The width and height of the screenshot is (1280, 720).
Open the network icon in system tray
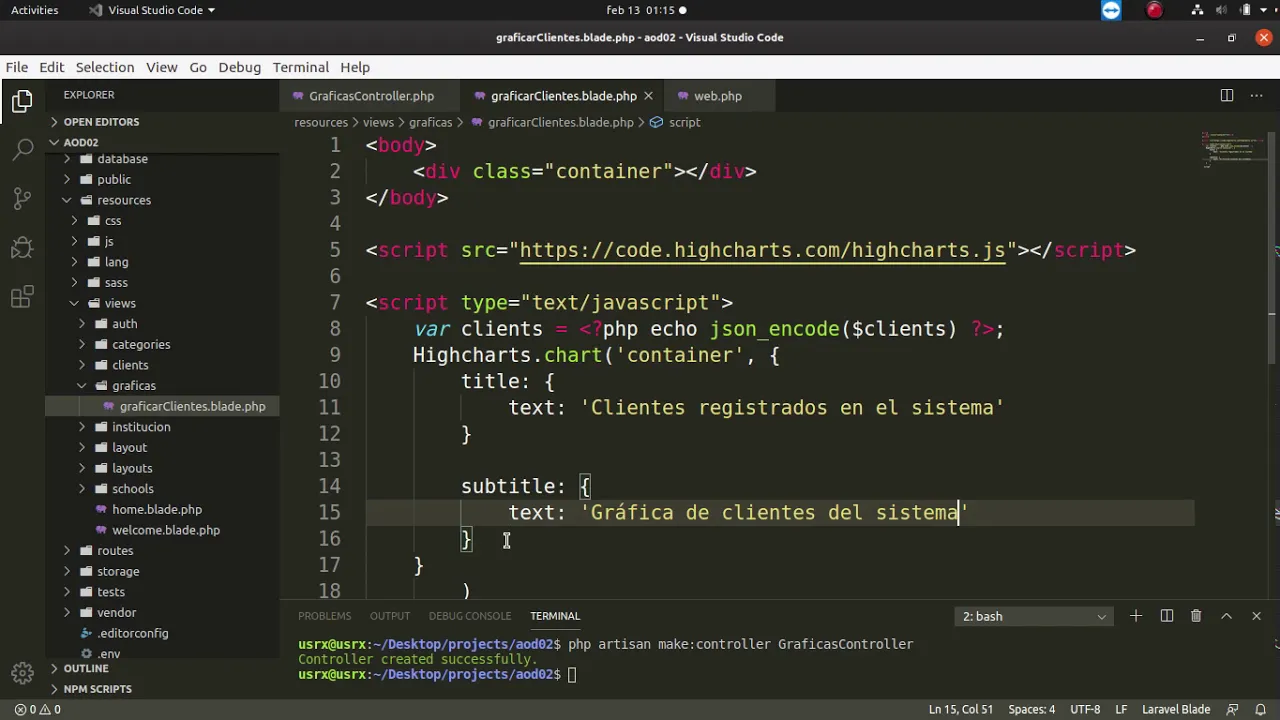click(1197, 10)
